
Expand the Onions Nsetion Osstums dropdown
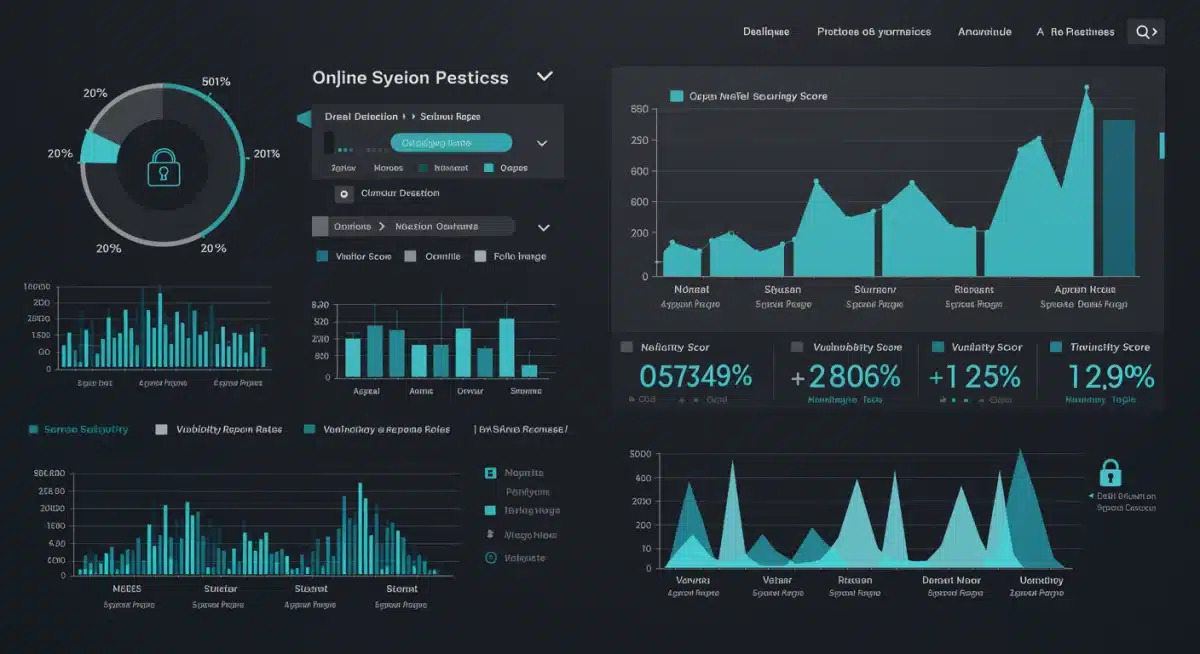click(543, 226)
